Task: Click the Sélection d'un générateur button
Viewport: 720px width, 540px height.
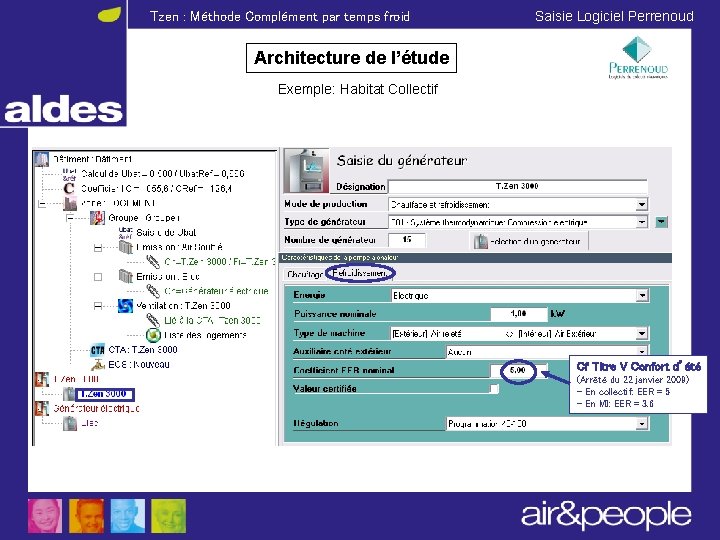Action: (529, 241)
